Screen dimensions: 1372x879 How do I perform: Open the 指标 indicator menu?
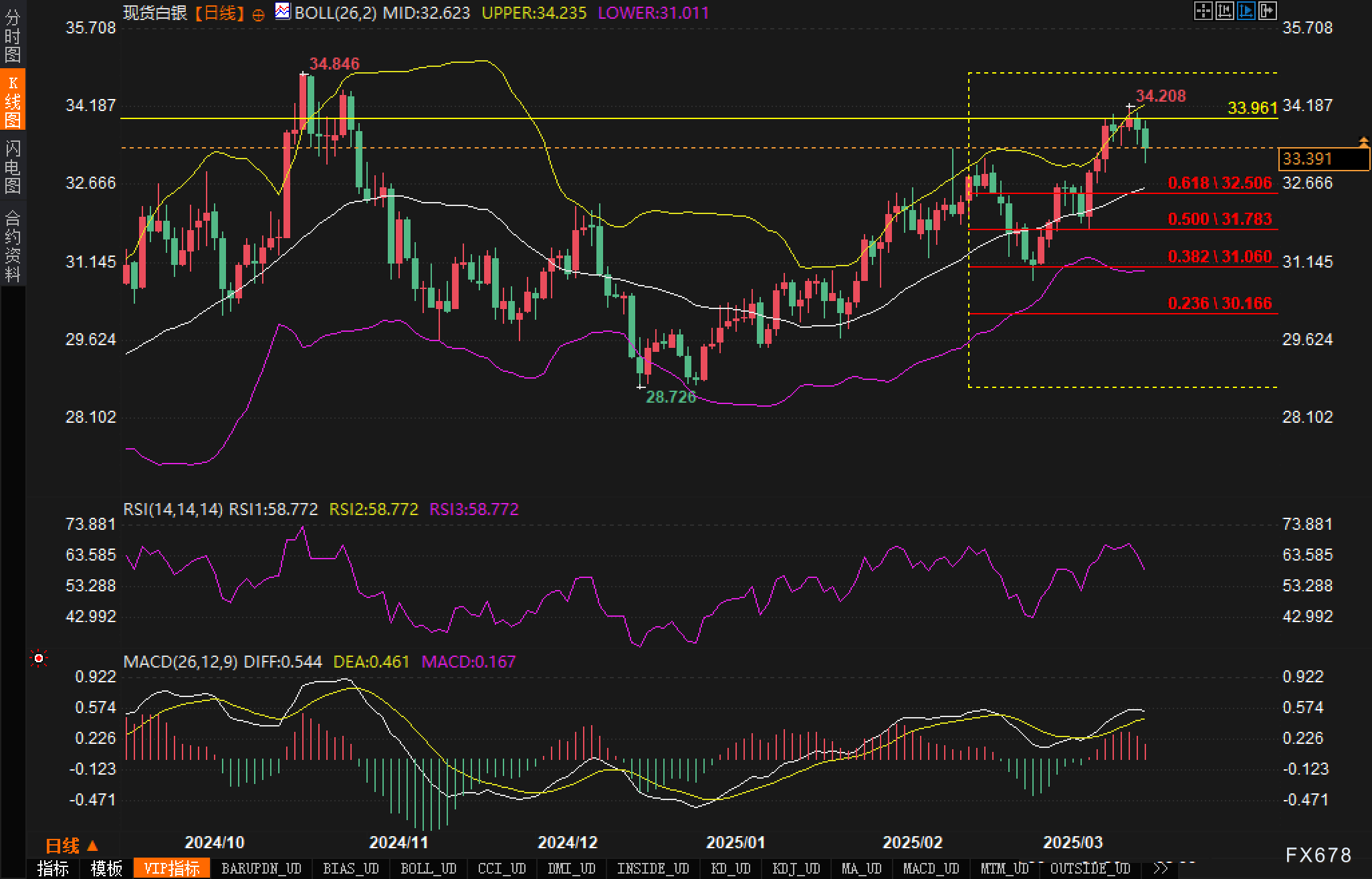click(x=53, y=868)
